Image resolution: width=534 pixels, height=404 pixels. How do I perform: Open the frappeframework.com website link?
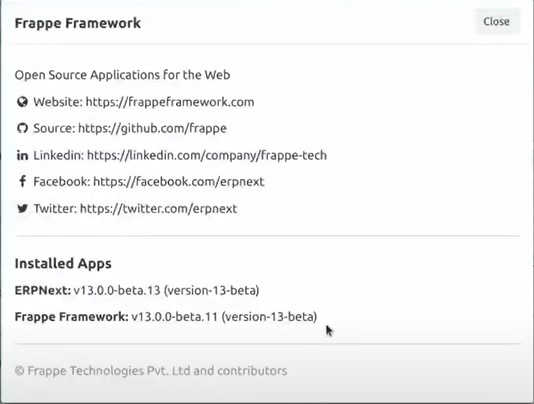[x=170, y=102]
